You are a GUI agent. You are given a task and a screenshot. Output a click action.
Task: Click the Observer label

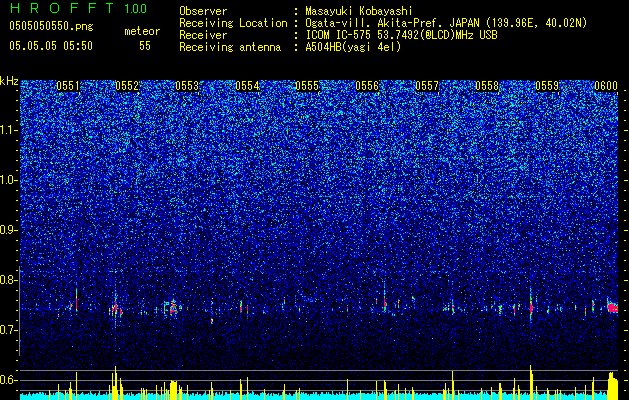tap(203, 11)
